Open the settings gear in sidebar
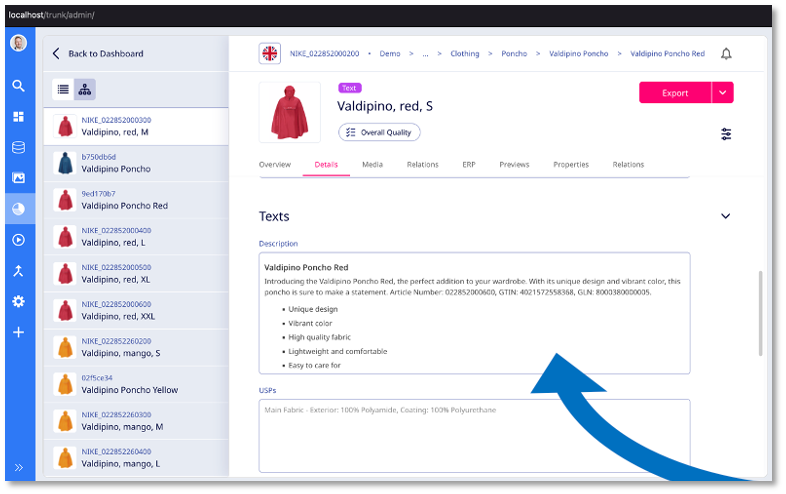This screenshot has width=786, height=494. point(19,301)
